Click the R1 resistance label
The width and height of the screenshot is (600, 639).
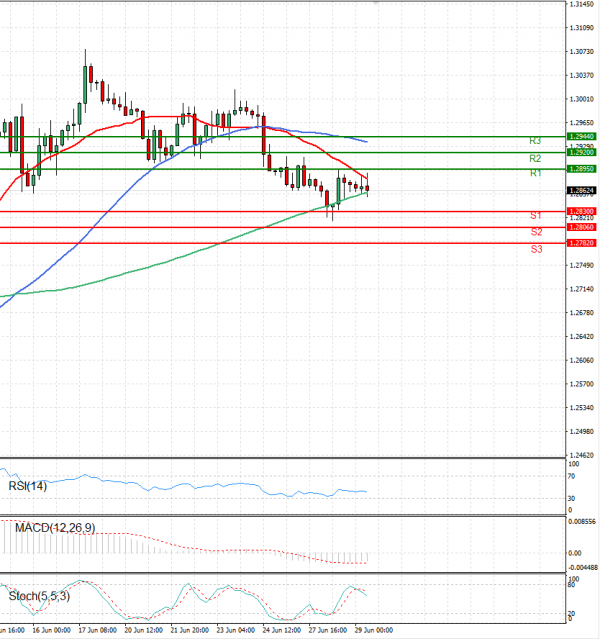click(x=535, y=174)
